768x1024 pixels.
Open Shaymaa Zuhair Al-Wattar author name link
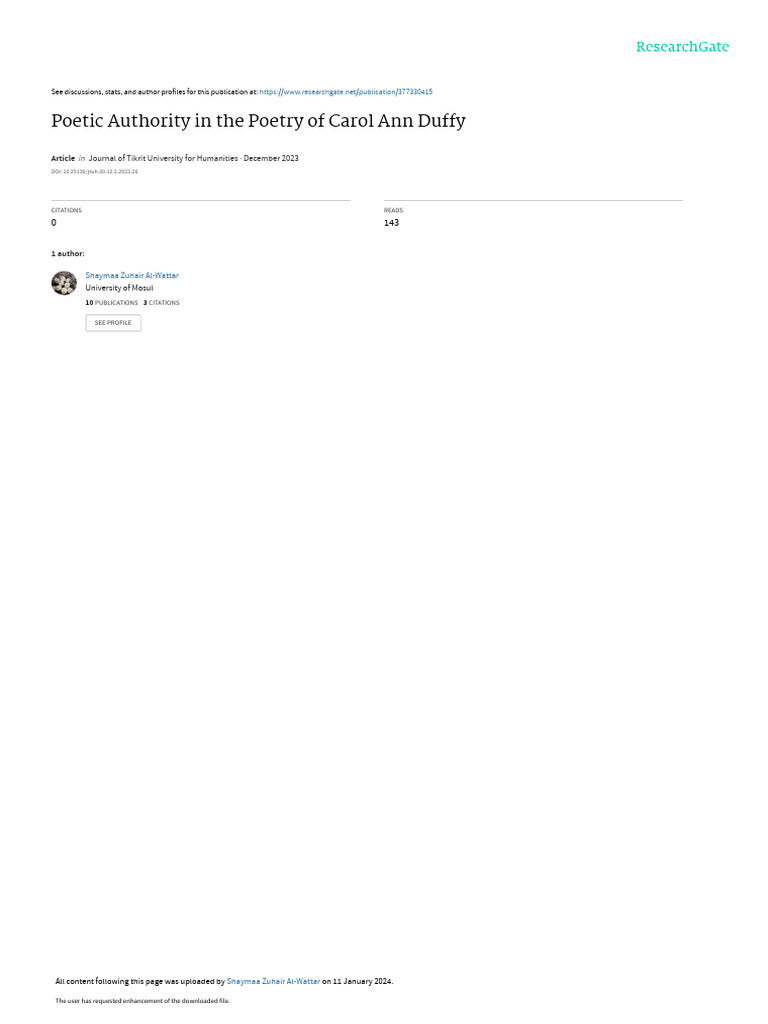click(x=132, y=276)
